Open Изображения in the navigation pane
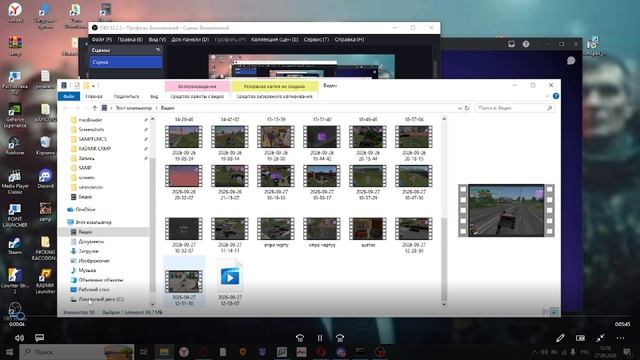Image resolution: width=640 pixels, height=360 pixels. point(94,261)
